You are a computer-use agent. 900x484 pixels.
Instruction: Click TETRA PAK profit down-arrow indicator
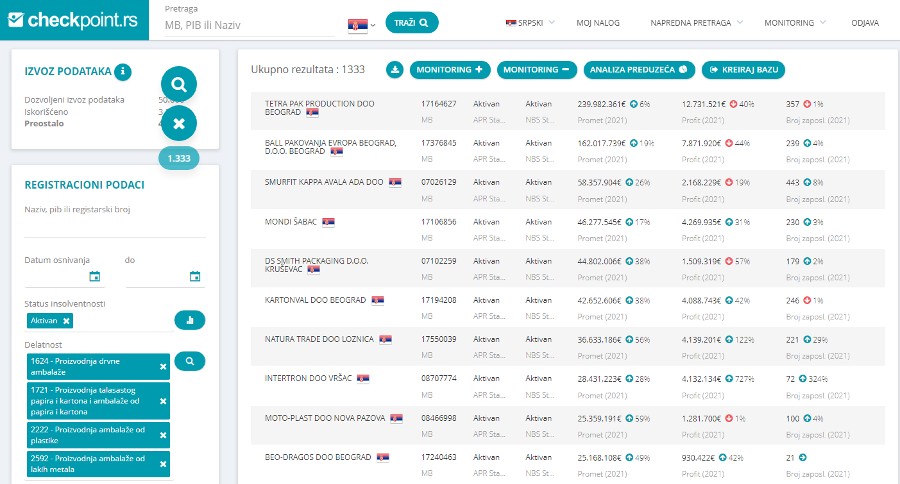point(734,104)
